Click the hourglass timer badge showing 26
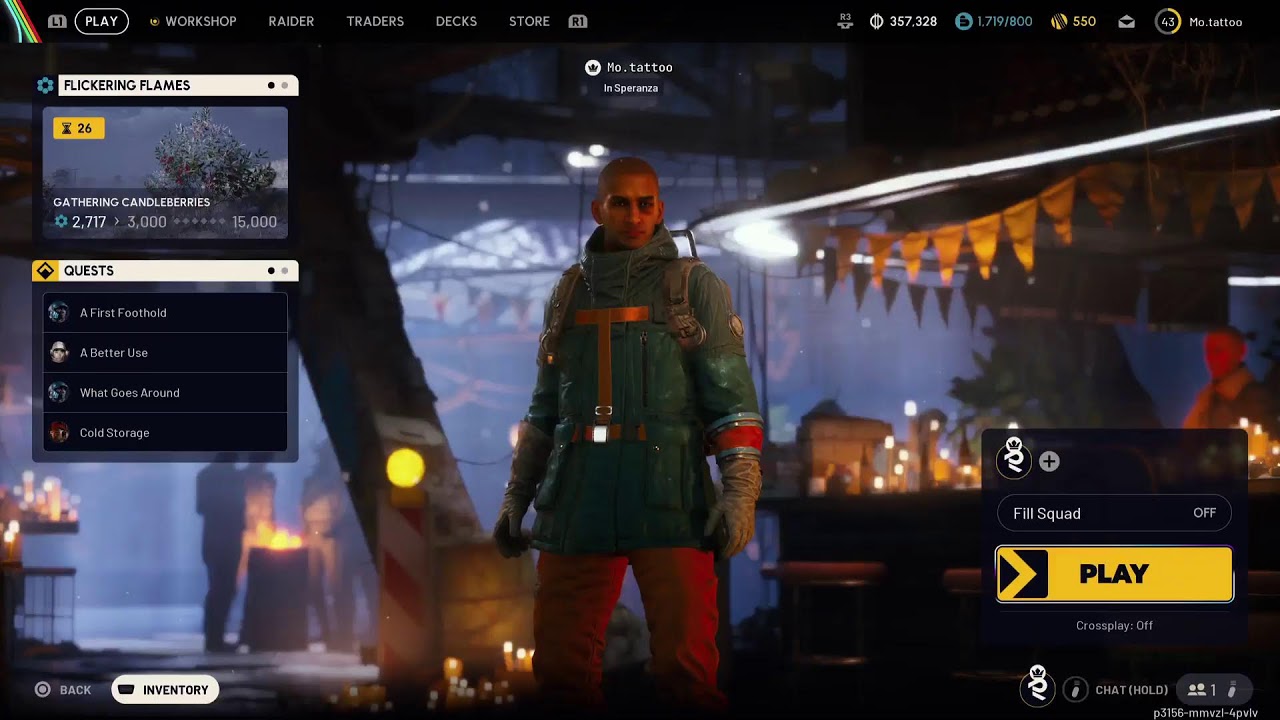 click(x=79, y=128)
